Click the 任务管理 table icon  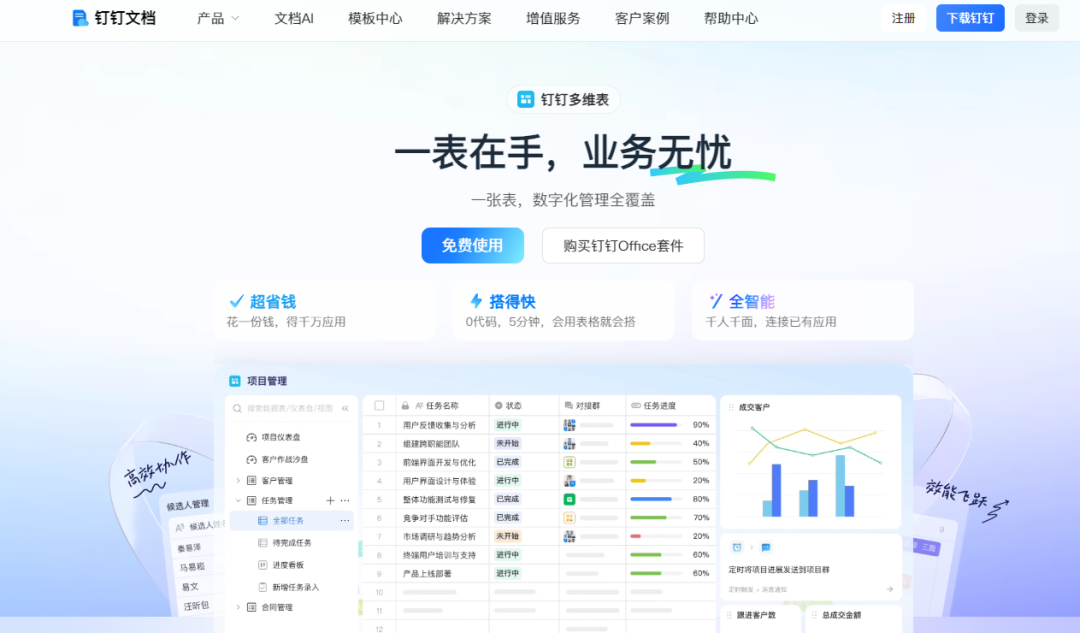pyautogui.click(x=251, y=501)
